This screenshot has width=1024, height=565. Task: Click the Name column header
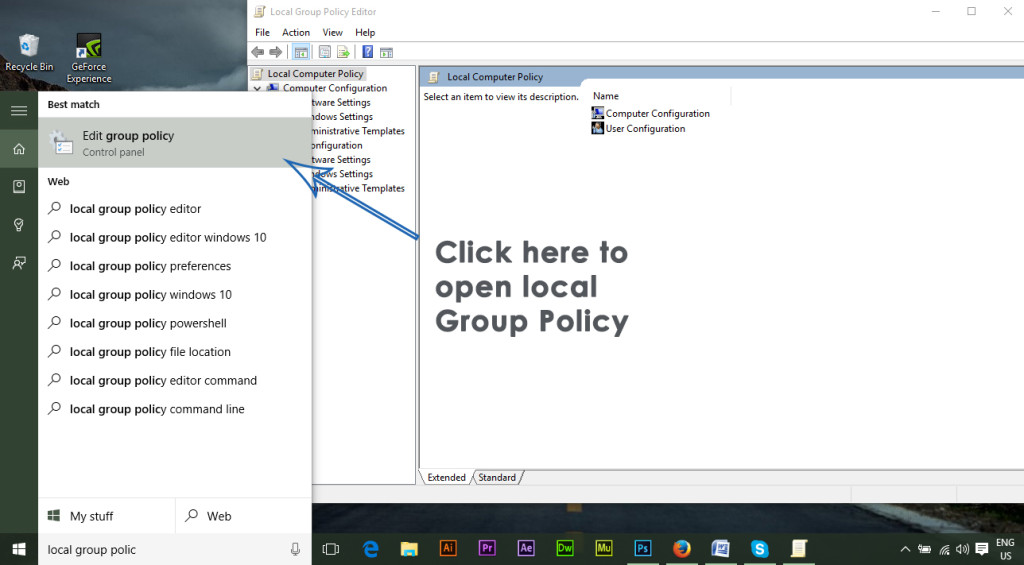point(605,96)
